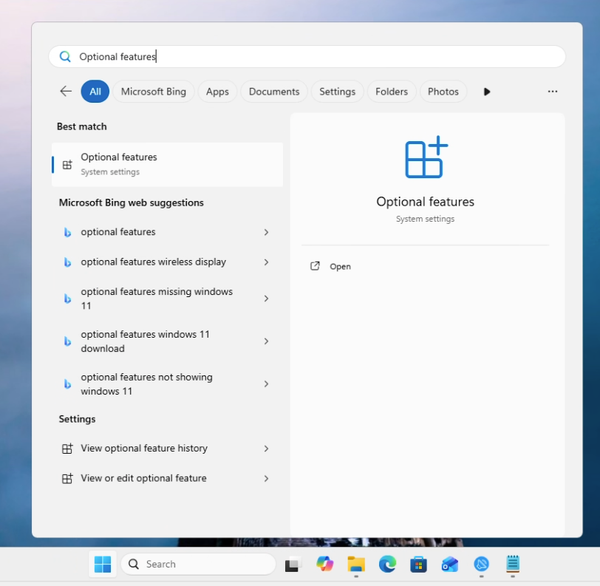
Task: Open the blue round app on taskbar
Action: [481, 564]
